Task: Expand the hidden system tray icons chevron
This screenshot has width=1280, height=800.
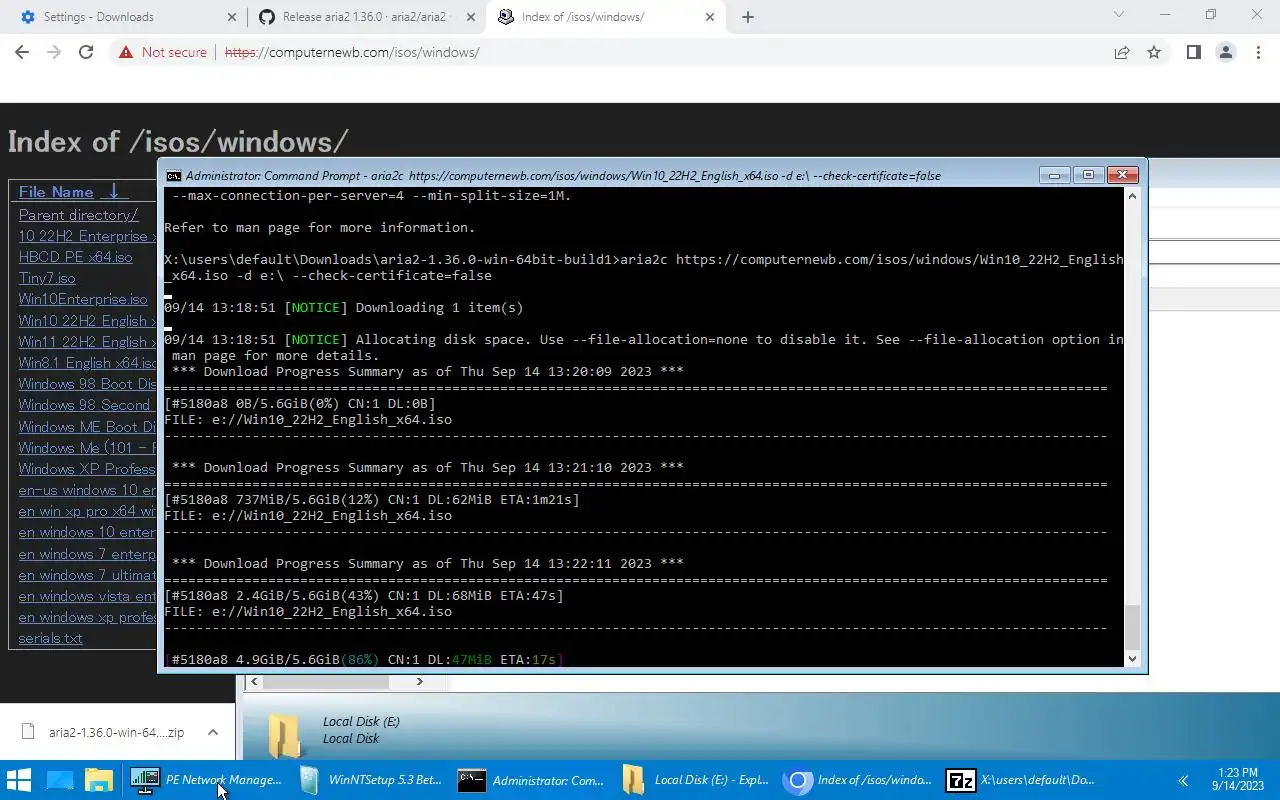Action: pos(1183,780)
